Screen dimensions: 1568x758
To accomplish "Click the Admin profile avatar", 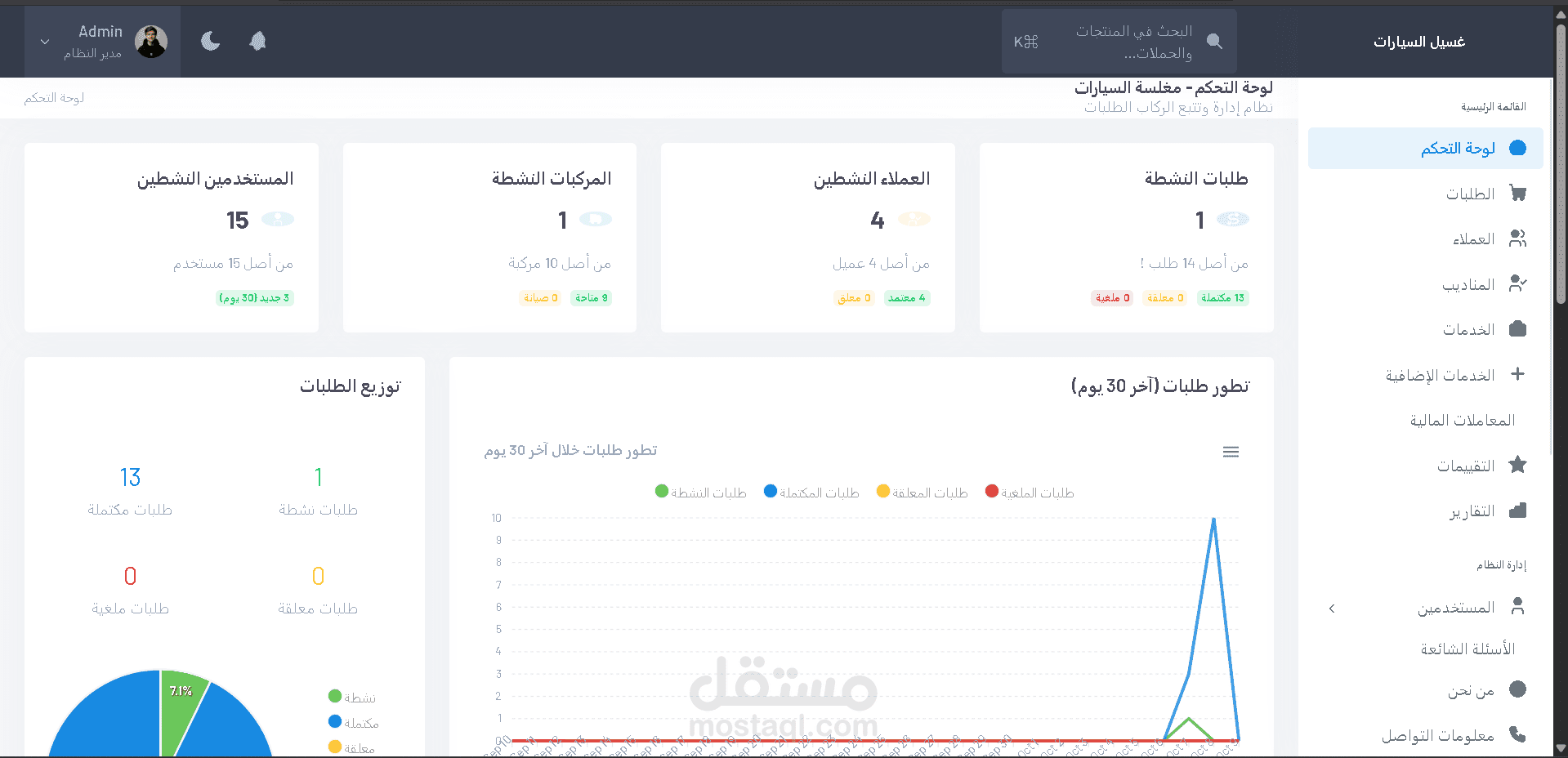I will [x=151, y=42].
